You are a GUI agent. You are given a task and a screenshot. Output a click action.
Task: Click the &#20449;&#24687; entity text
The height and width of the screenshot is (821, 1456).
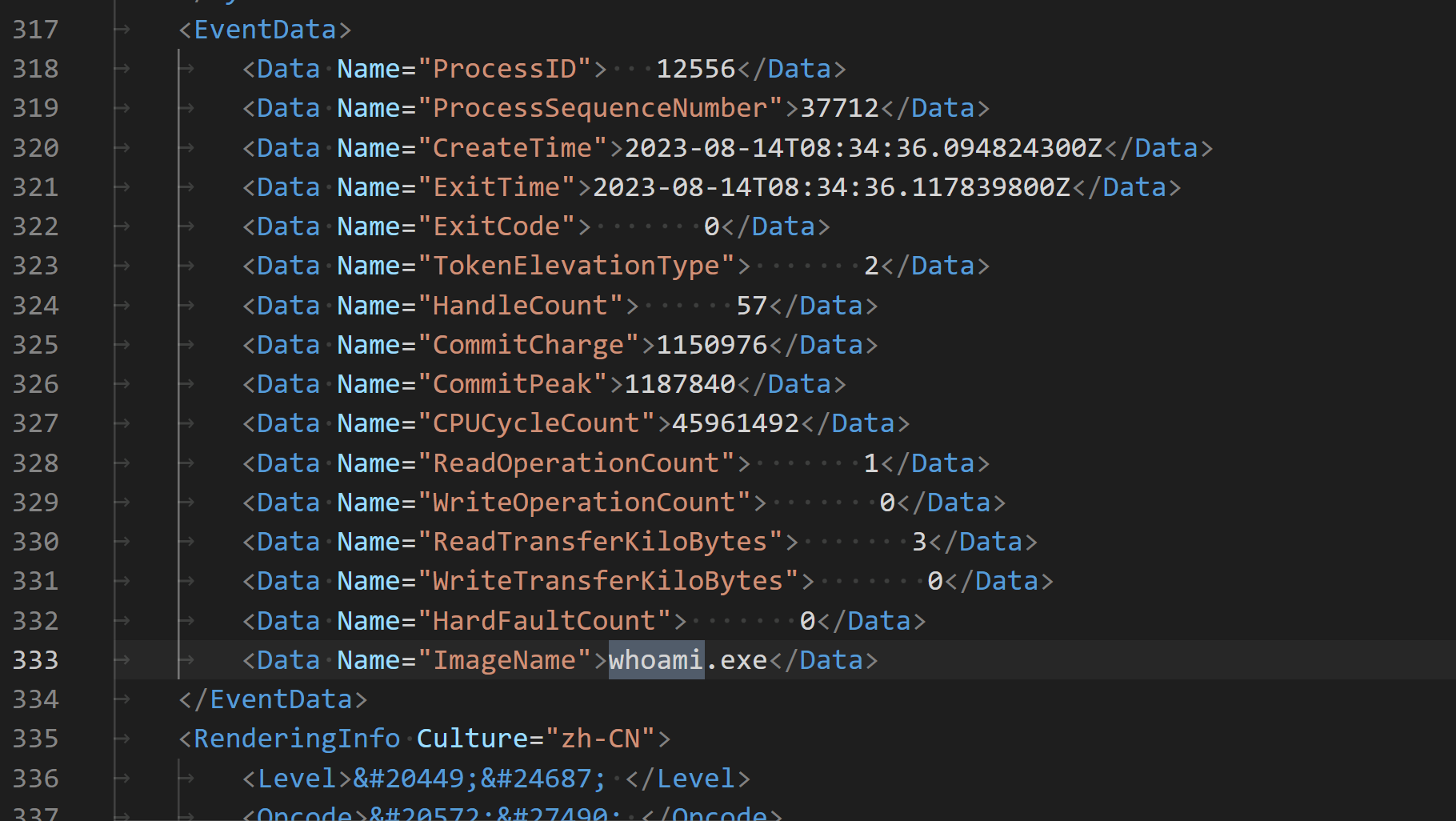480,779
